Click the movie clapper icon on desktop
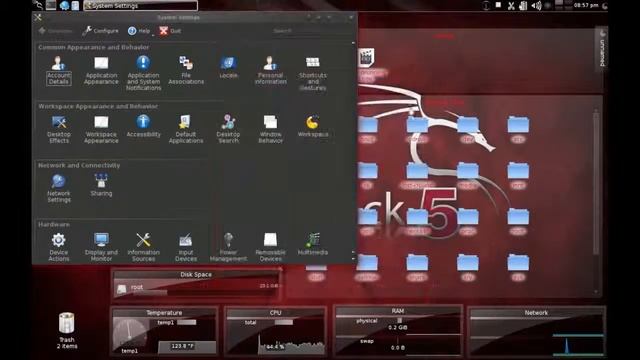The image size is (640, 360). click(x=366, y=58)
